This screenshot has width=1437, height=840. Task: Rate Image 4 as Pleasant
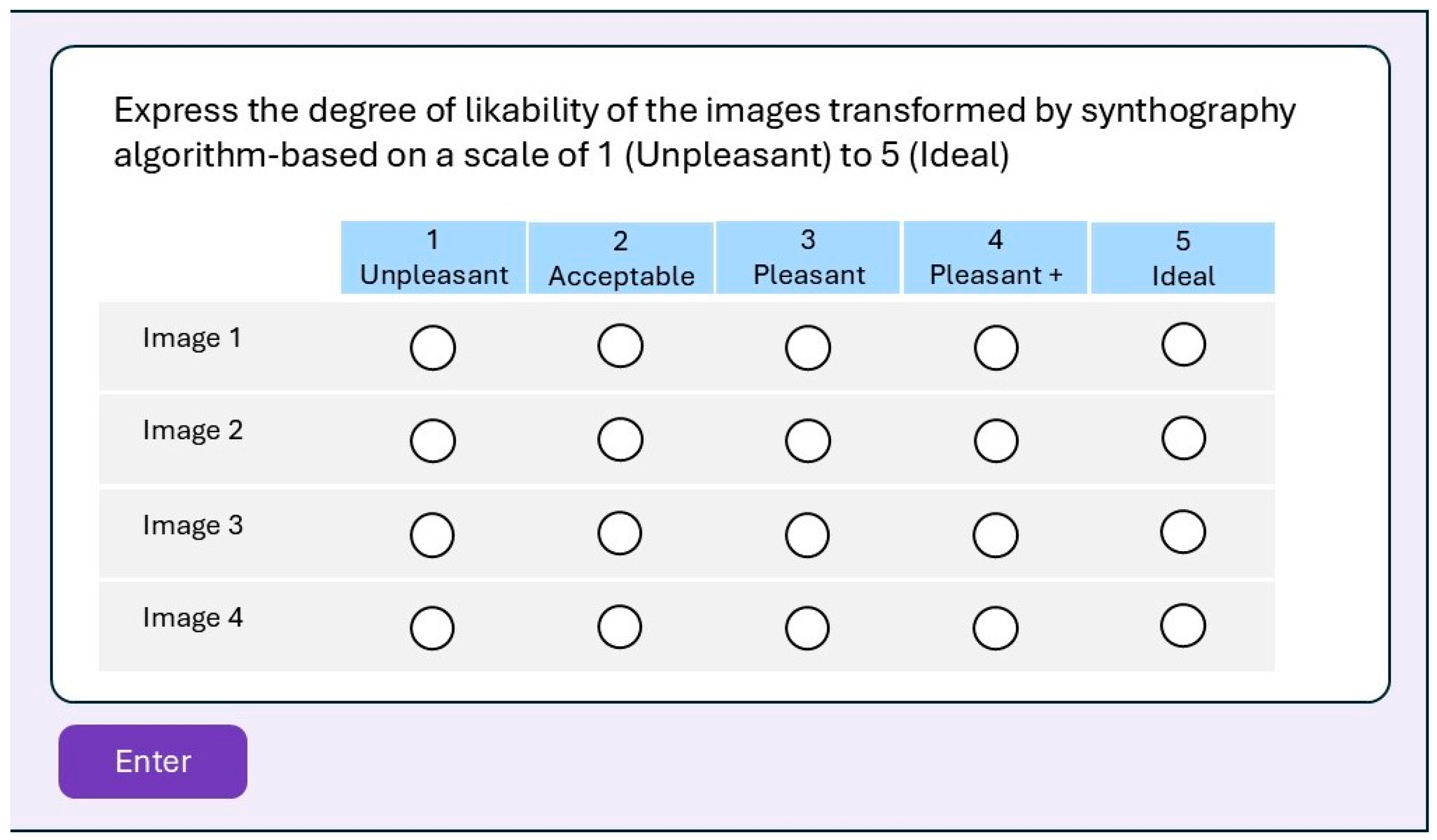tap(807, 628)
